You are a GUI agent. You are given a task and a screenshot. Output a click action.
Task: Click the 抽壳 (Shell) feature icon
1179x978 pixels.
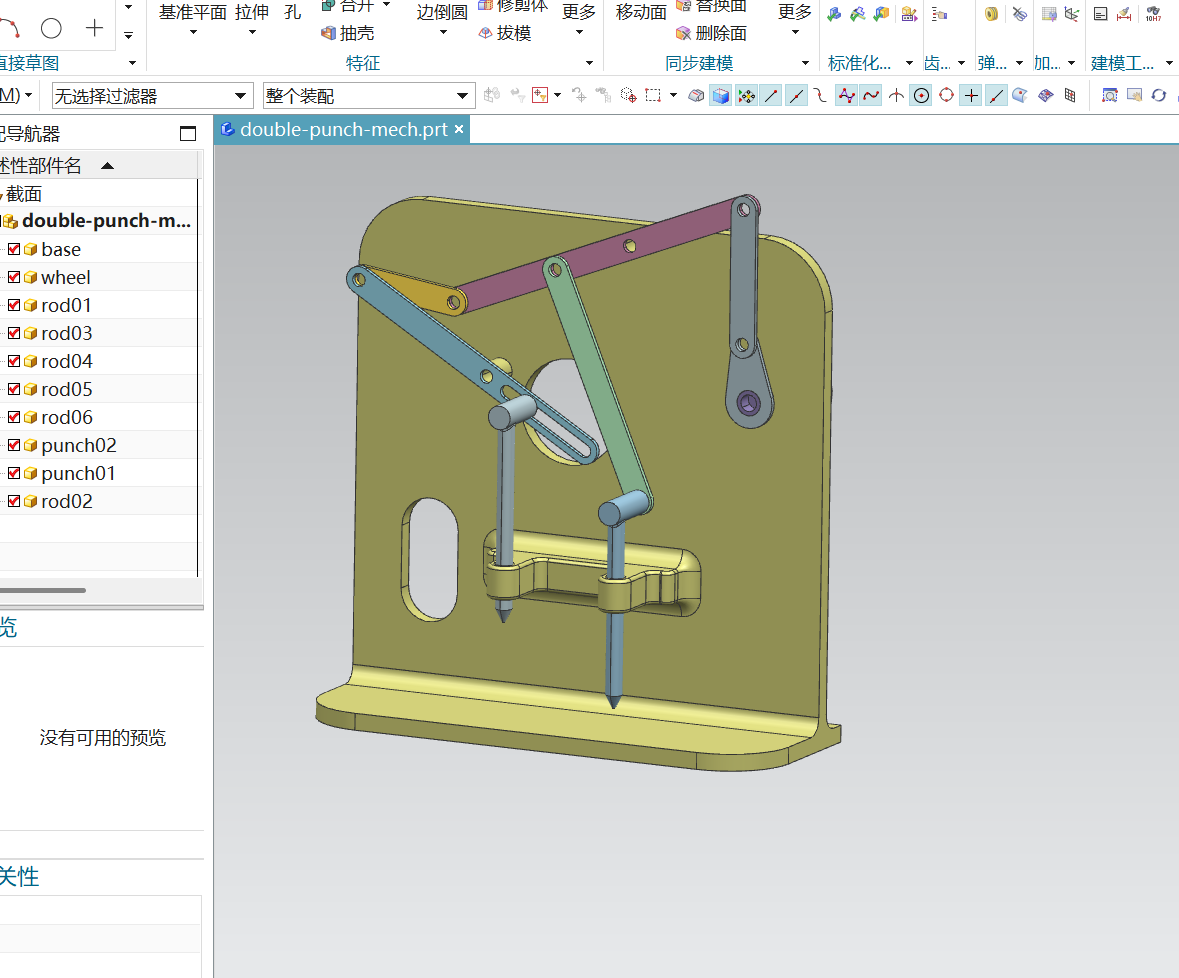point(329,34)
